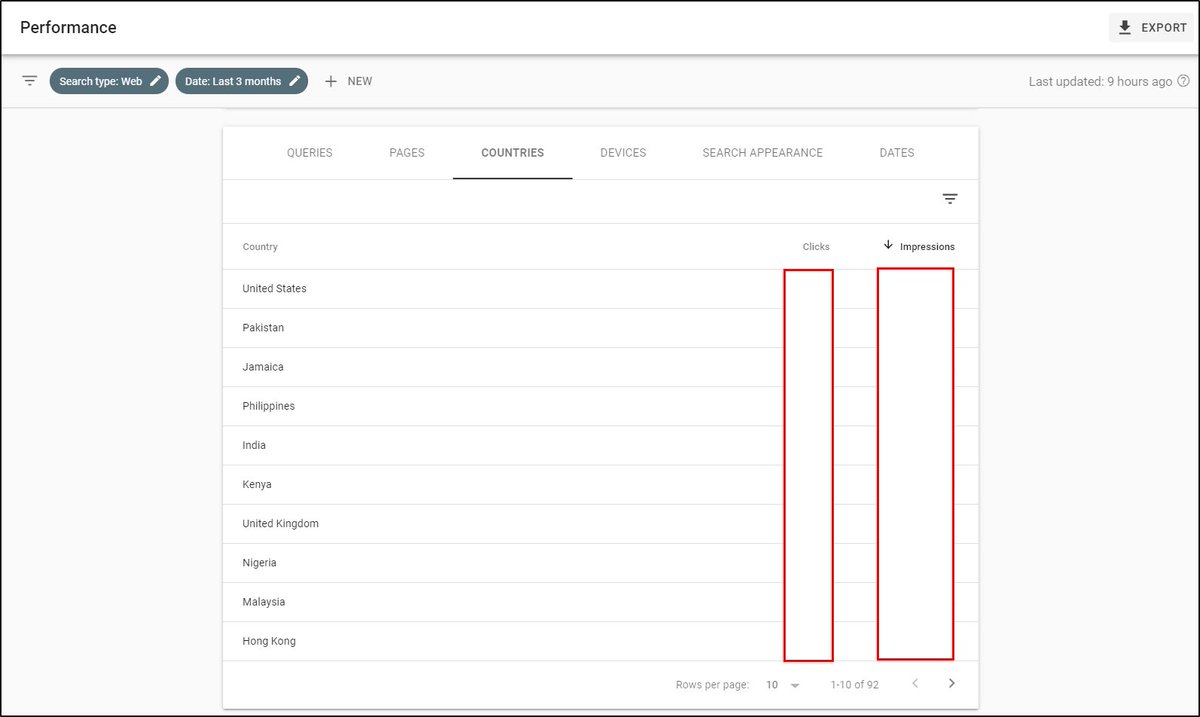Open the help icon next to Last updated

click(x=1183, y=81)
